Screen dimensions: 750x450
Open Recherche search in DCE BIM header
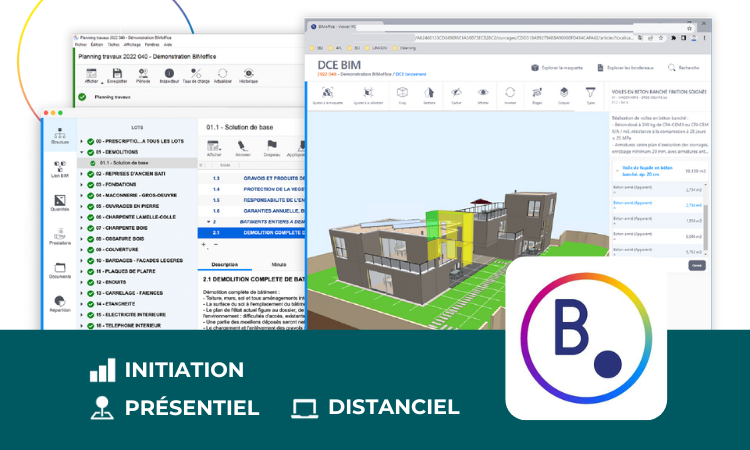click(684, 68)
